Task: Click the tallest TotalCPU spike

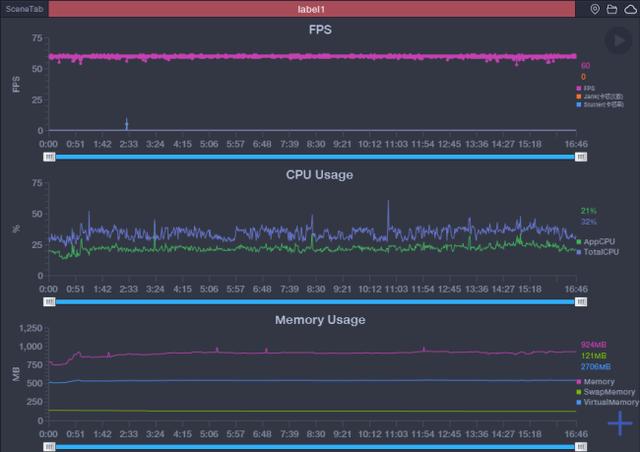Action: pos(388,214)
